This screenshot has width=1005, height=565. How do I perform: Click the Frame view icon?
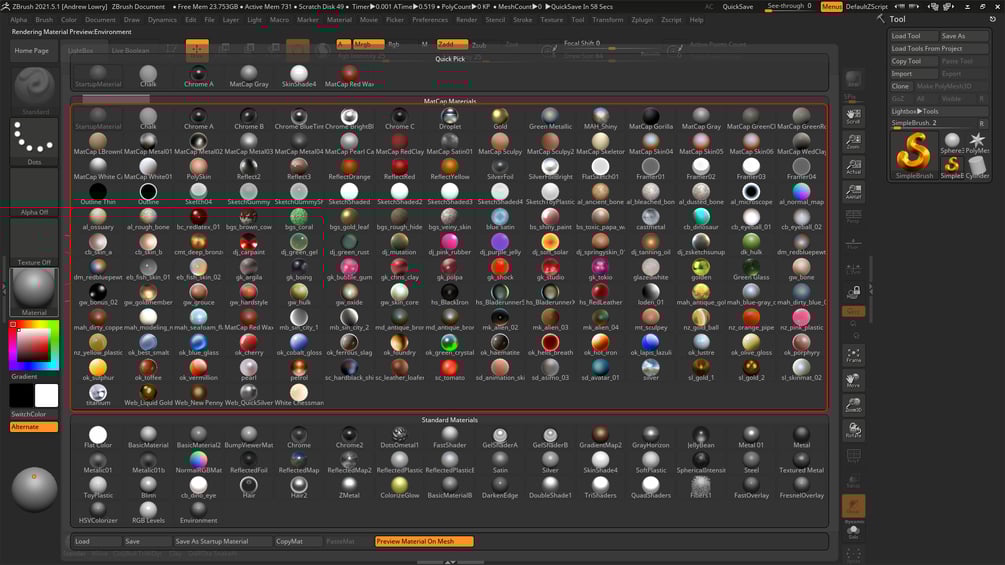(853, 356)
